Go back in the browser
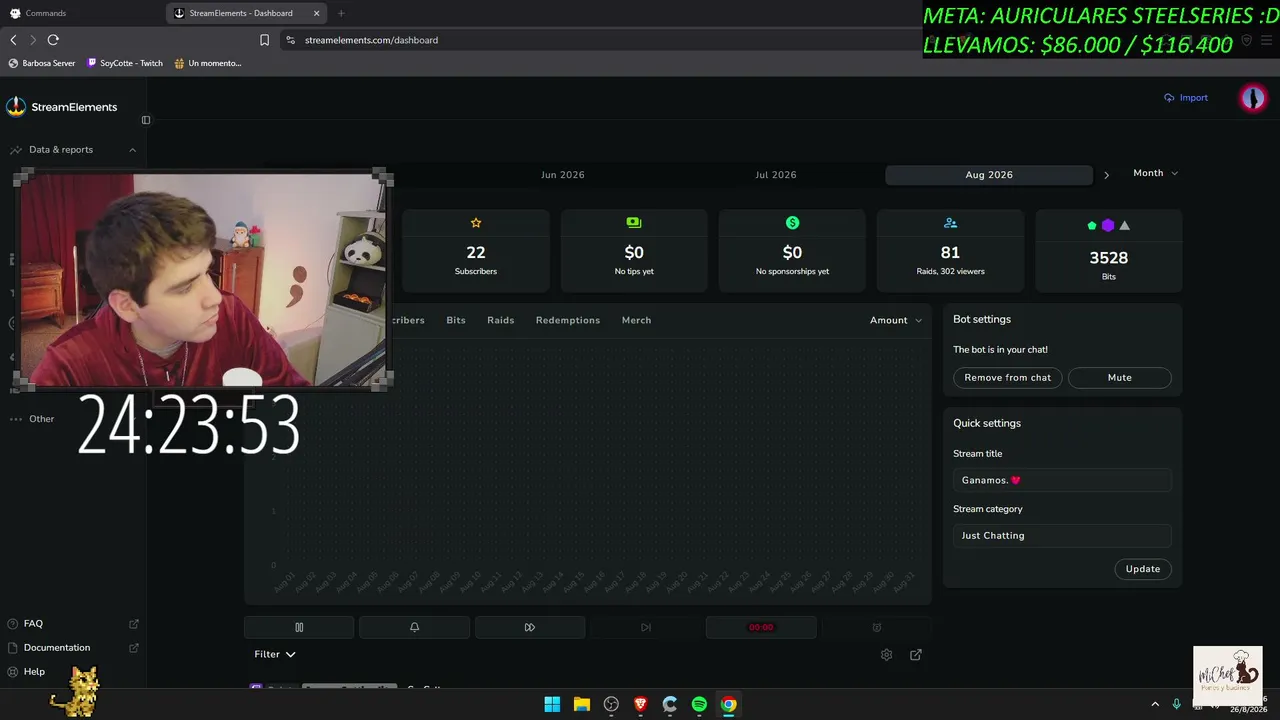Viewport: 1280px width, 720px height. click(x=13, y=40)
